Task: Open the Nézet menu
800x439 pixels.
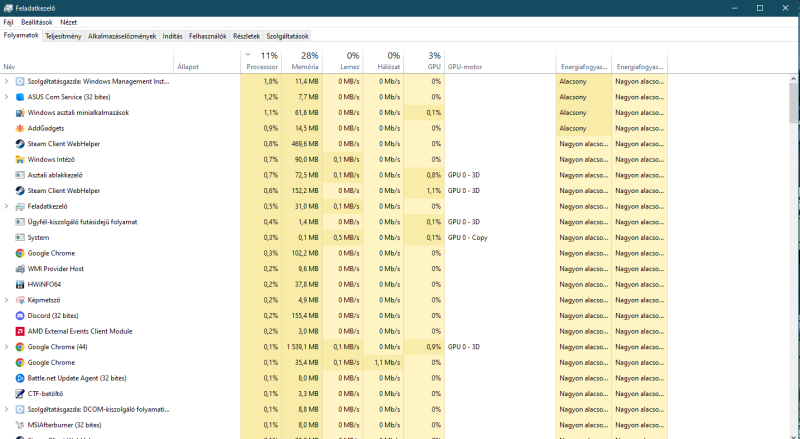Action: [x=68, y=22]
